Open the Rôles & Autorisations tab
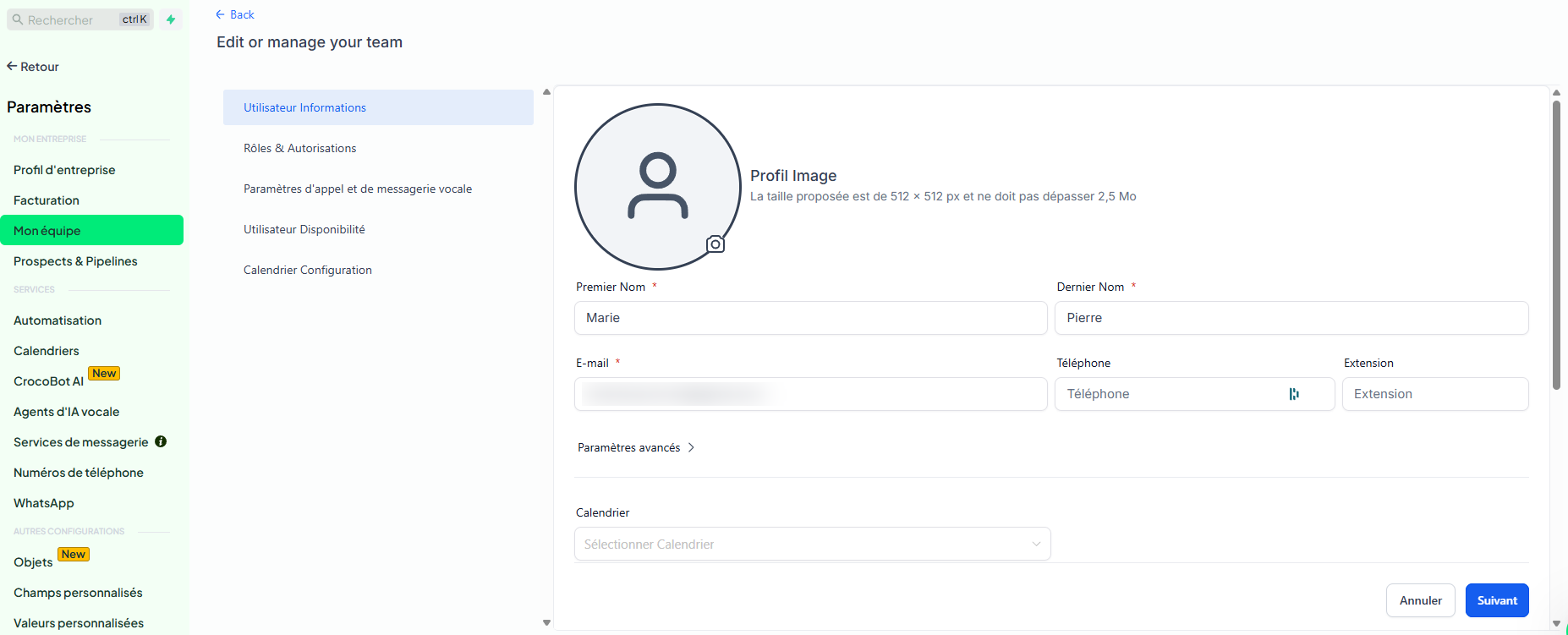Viewport: 1568px width, 635px height. click(300, 148)
